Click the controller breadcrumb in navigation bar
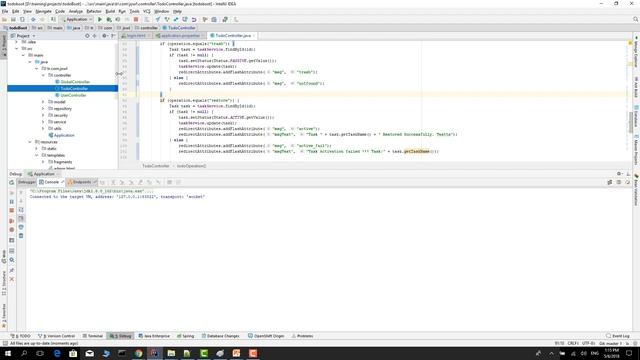This screenshot has width=640, height=360. click(146, 28)
